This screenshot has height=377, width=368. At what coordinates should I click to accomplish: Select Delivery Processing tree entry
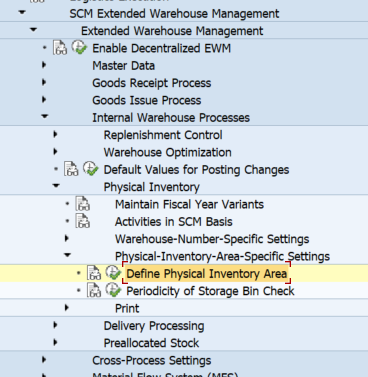(x=154, y=326)
